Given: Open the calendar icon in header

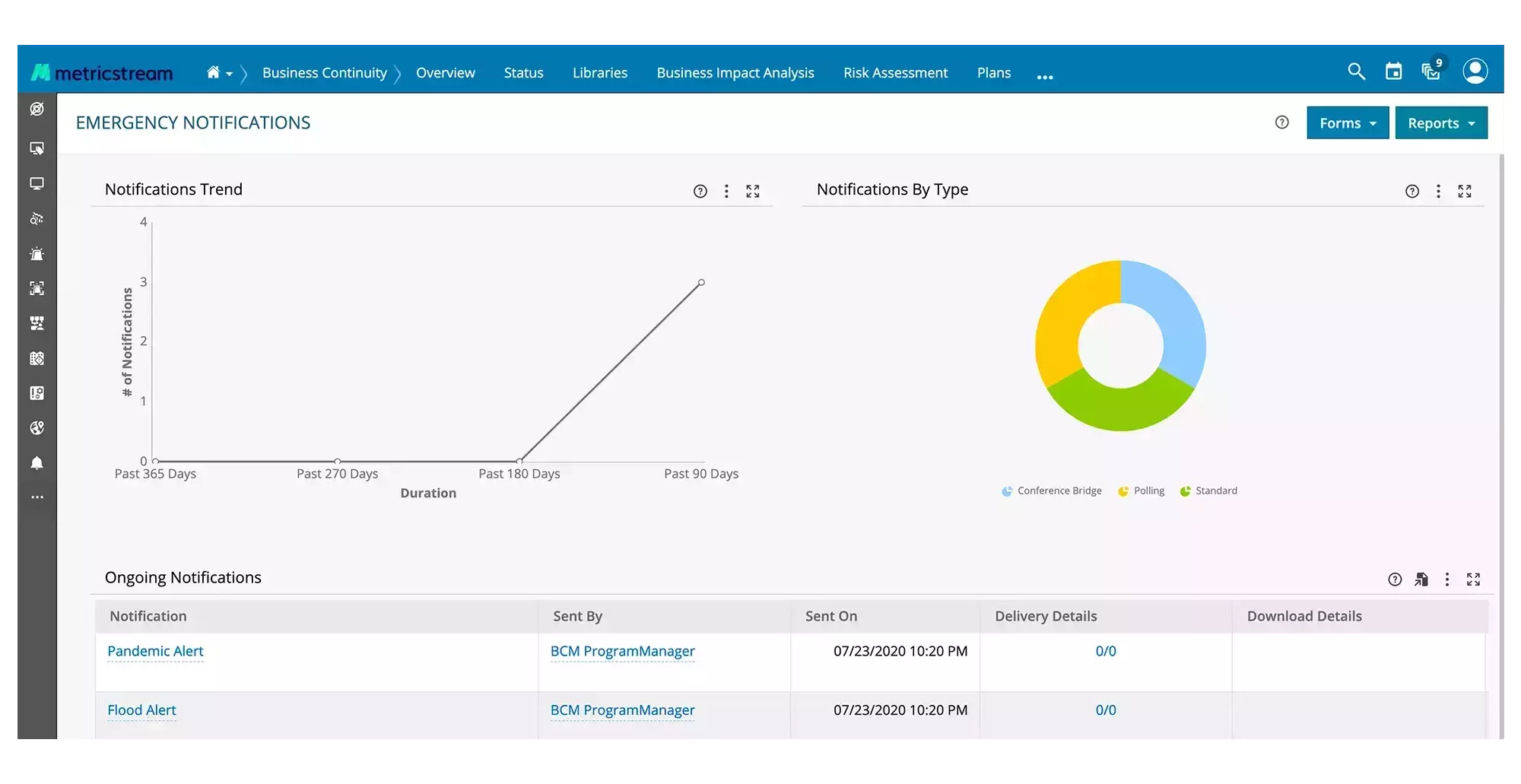Looking at the screenshot, I should pos(1393,71).
